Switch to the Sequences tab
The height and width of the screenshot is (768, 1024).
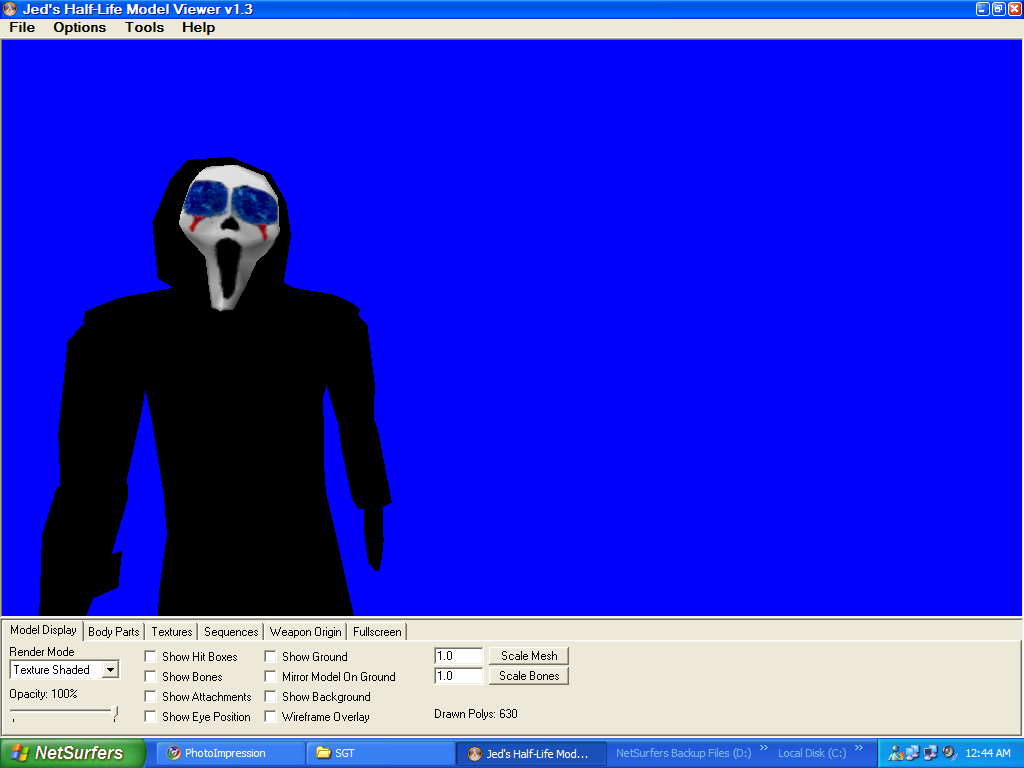[231, 632]
